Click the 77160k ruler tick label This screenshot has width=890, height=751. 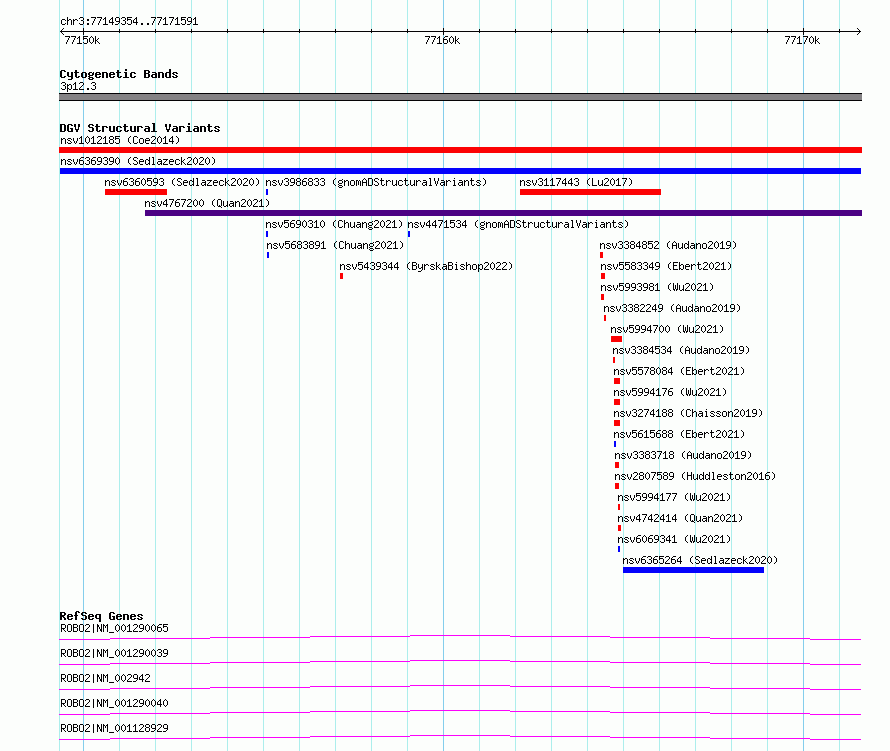[442, 40]
